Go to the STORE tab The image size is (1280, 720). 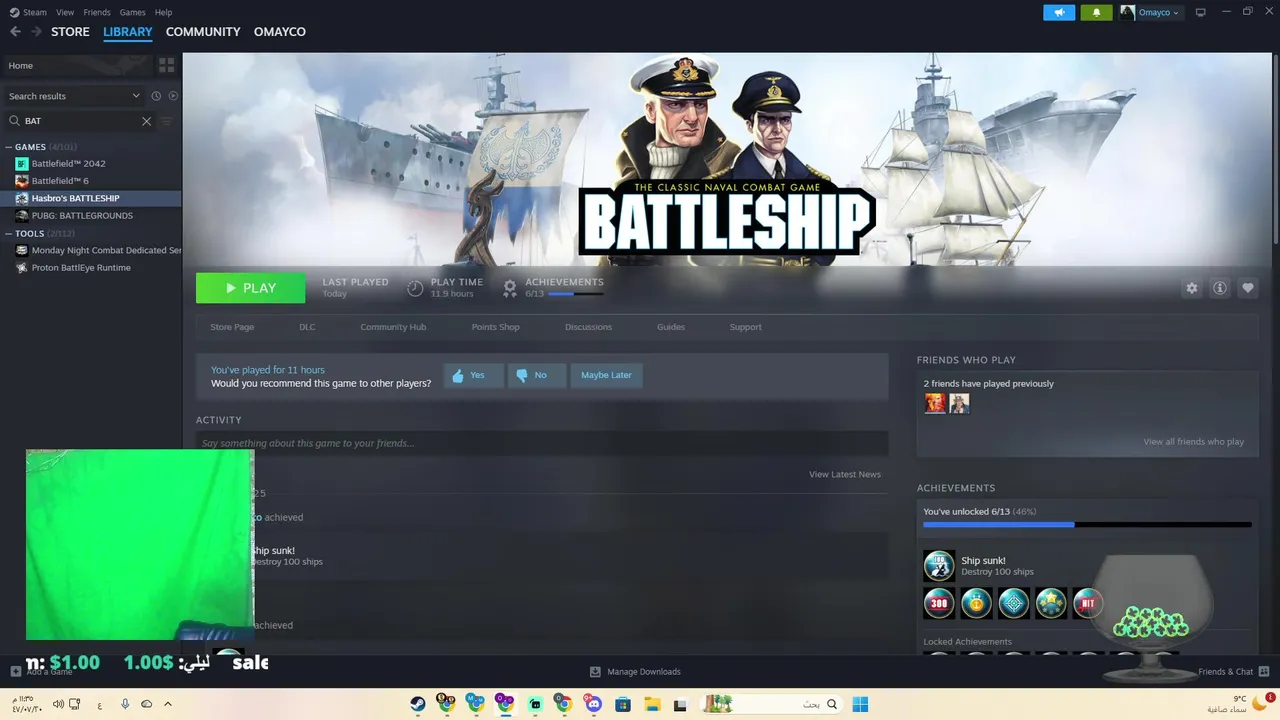pos(70,32)
